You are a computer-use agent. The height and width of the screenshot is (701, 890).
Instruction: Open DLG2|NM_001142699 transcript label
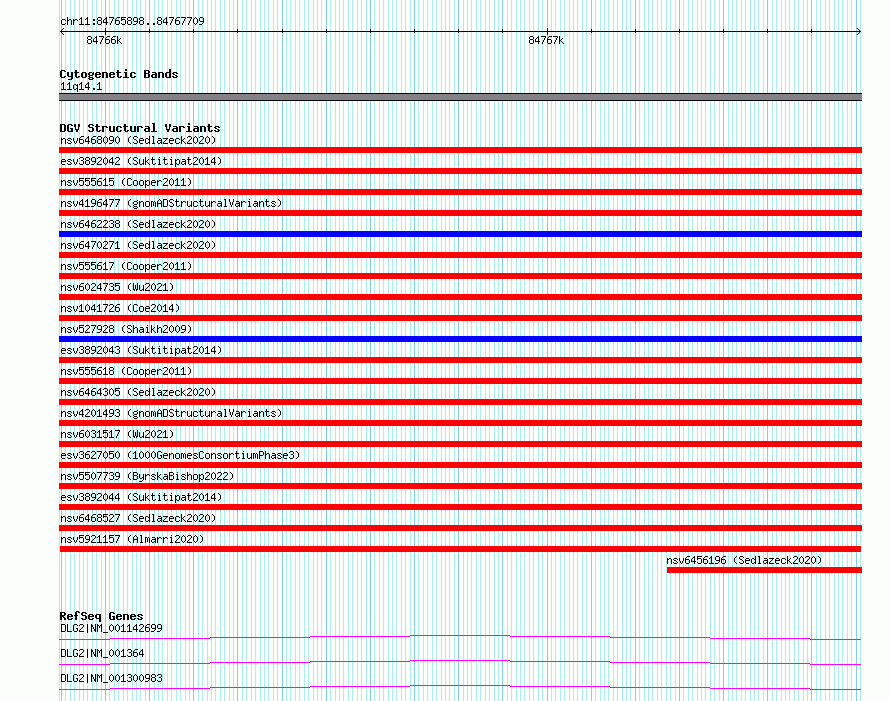(111, 628)
